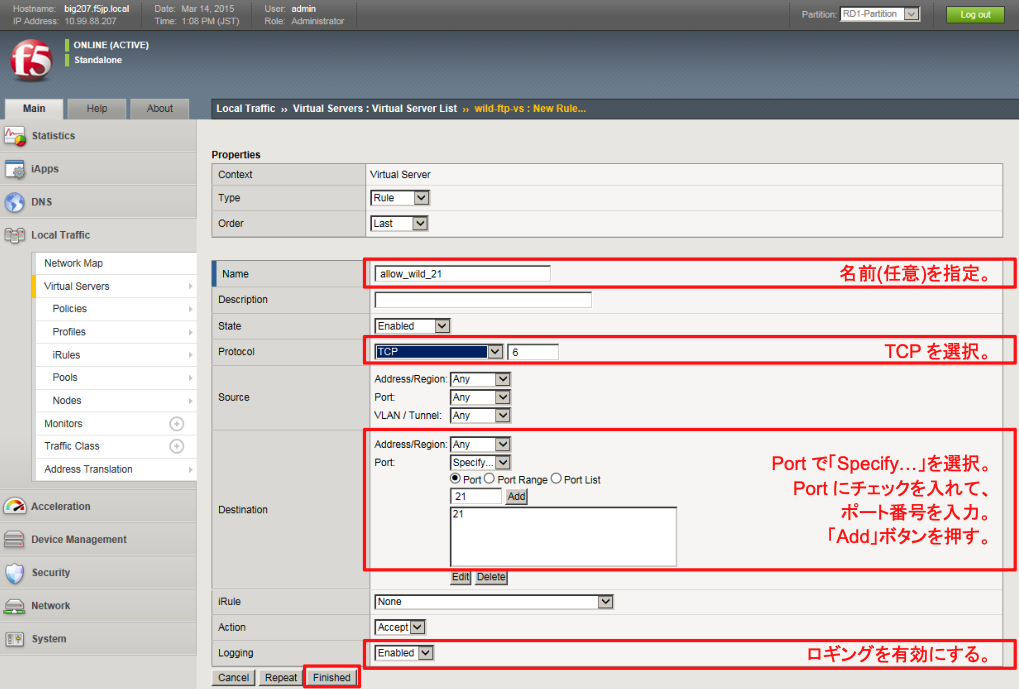Screen dimensions: 1019x689
Task: Open Destination Address/Region dropdown
Action: [480, 445]
